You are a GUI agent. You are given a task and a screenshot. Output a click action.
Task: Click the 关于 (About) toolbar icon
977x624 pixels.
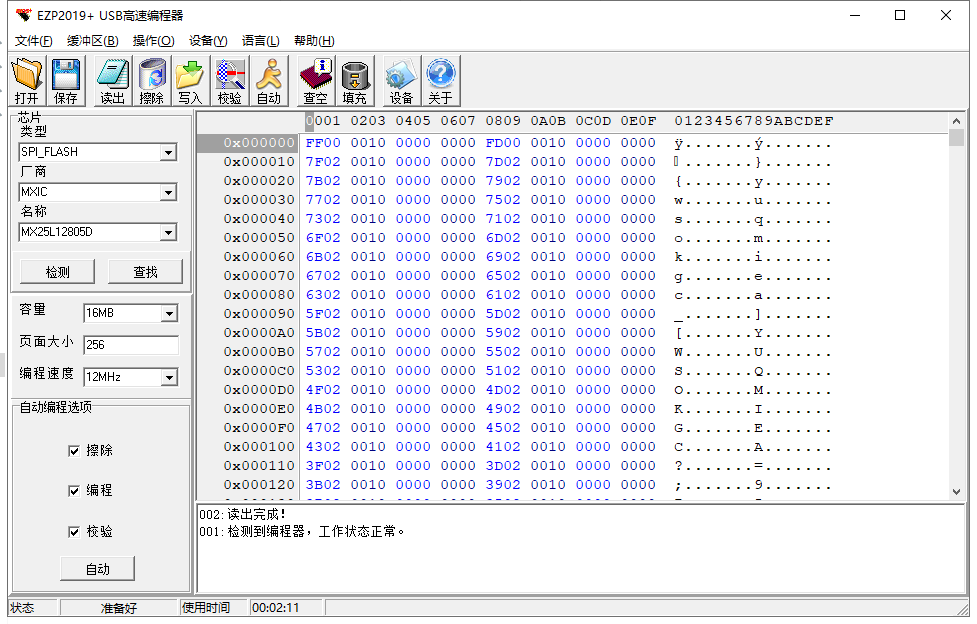[437, 79]
